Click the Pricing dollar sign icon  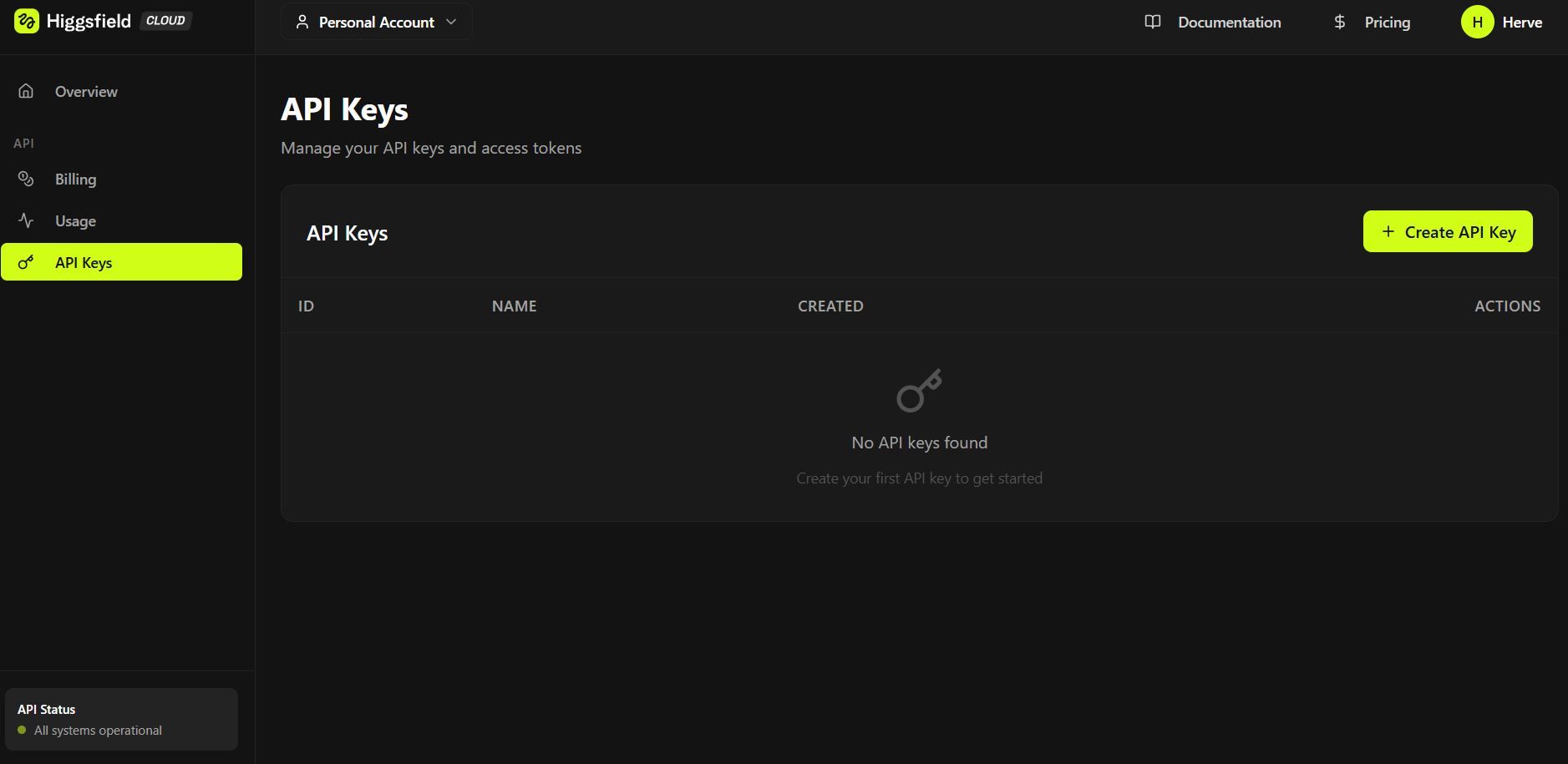(x=1340, y=22)
